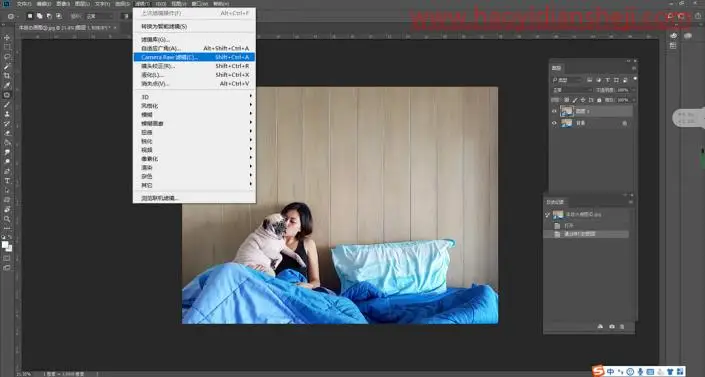The height and width of the screenshot is (377, 705).
Task: Select the Lasso tool
Action: point(7,57)
